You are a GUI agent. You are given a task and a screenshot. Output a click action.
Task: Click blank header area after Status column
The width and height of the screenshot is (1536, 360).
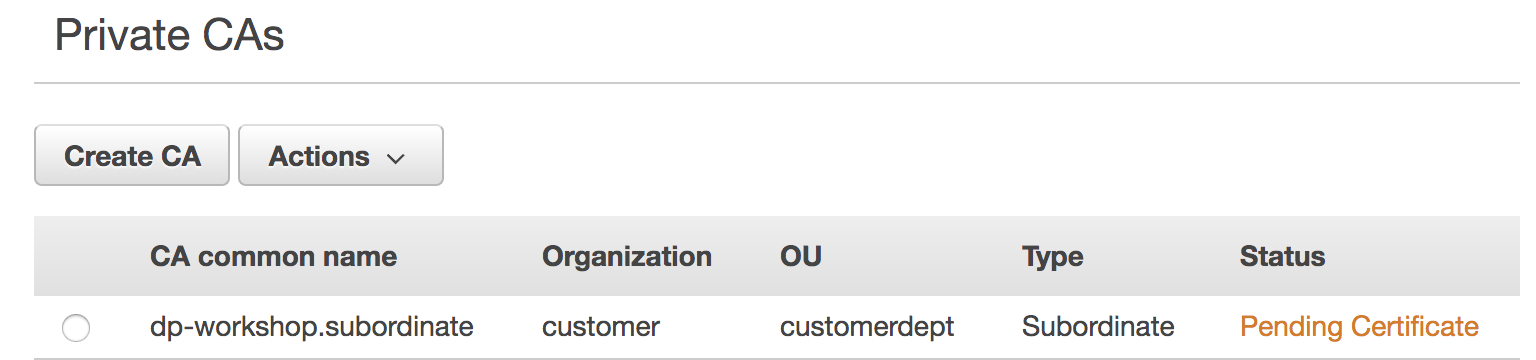point(1431,256)
